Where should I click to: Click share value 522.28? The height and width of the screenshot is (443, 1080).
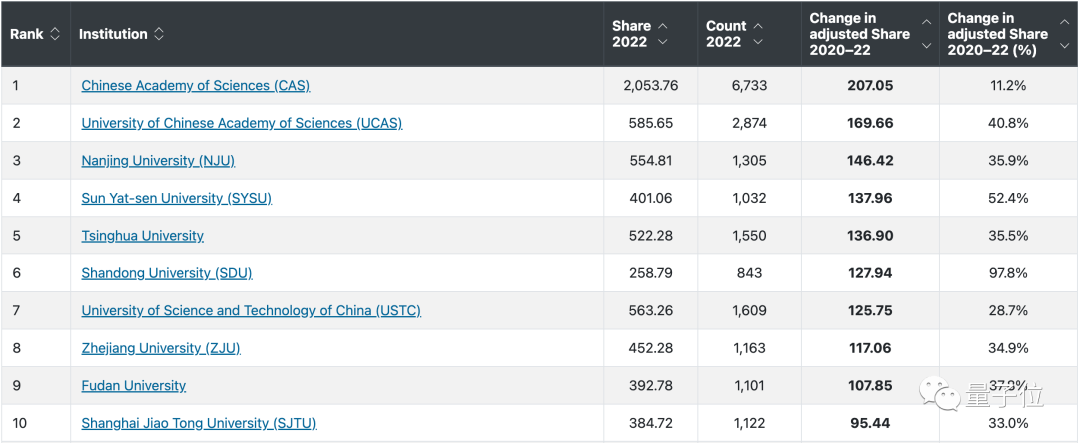(651, 236)
